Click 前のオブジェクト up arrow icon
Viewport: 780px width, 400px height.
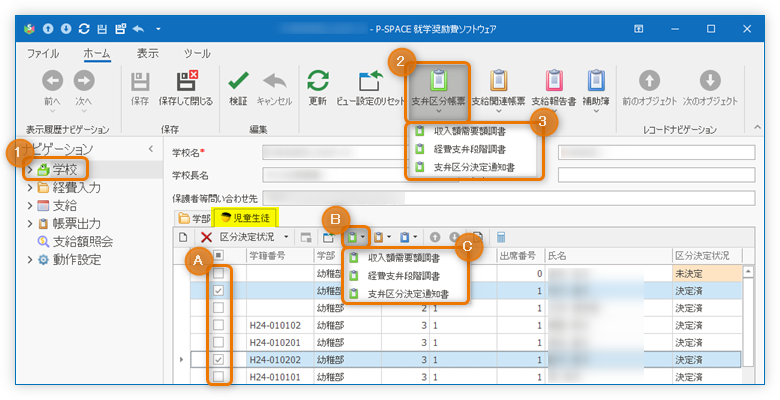(x=650, y=81)
